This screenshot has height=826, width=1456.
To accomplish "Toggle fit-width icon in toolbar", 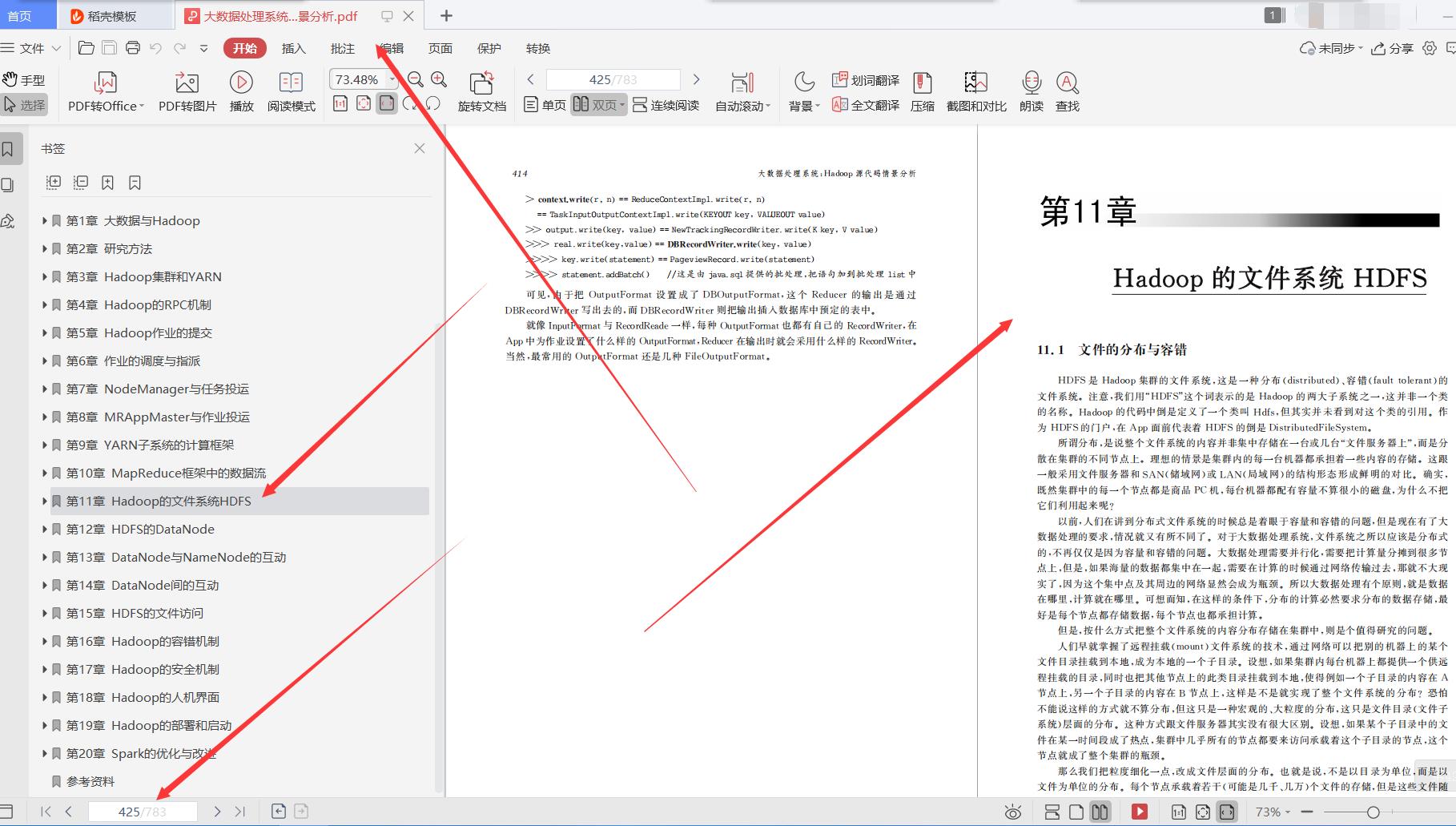I will (387, 104).
